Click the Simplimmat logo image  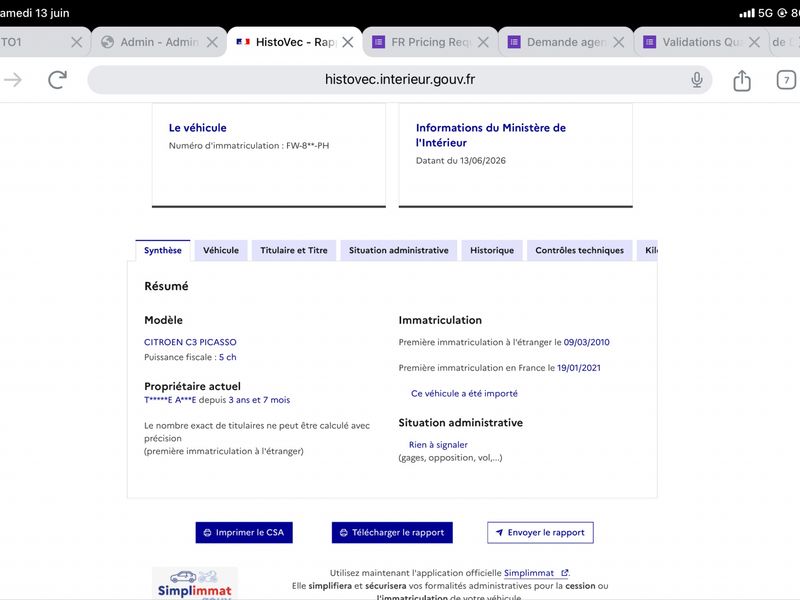(x=195, y=583)
